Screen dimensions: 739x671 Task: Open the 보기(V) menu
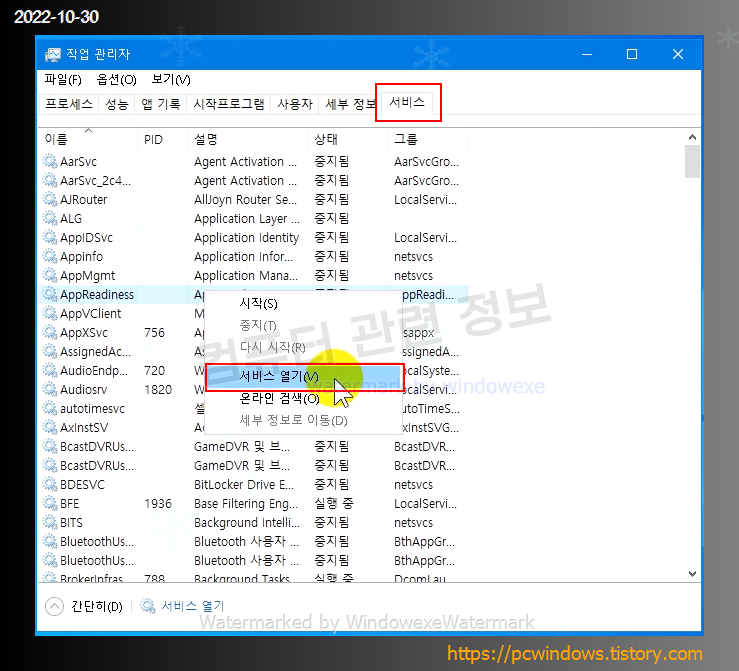[171, 79]
